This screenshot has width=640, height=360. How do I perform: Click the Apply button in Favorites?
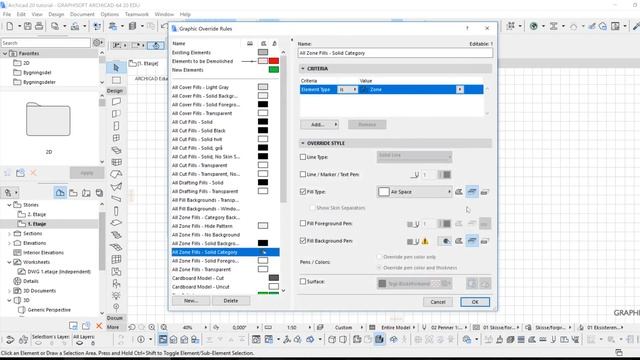87,173
